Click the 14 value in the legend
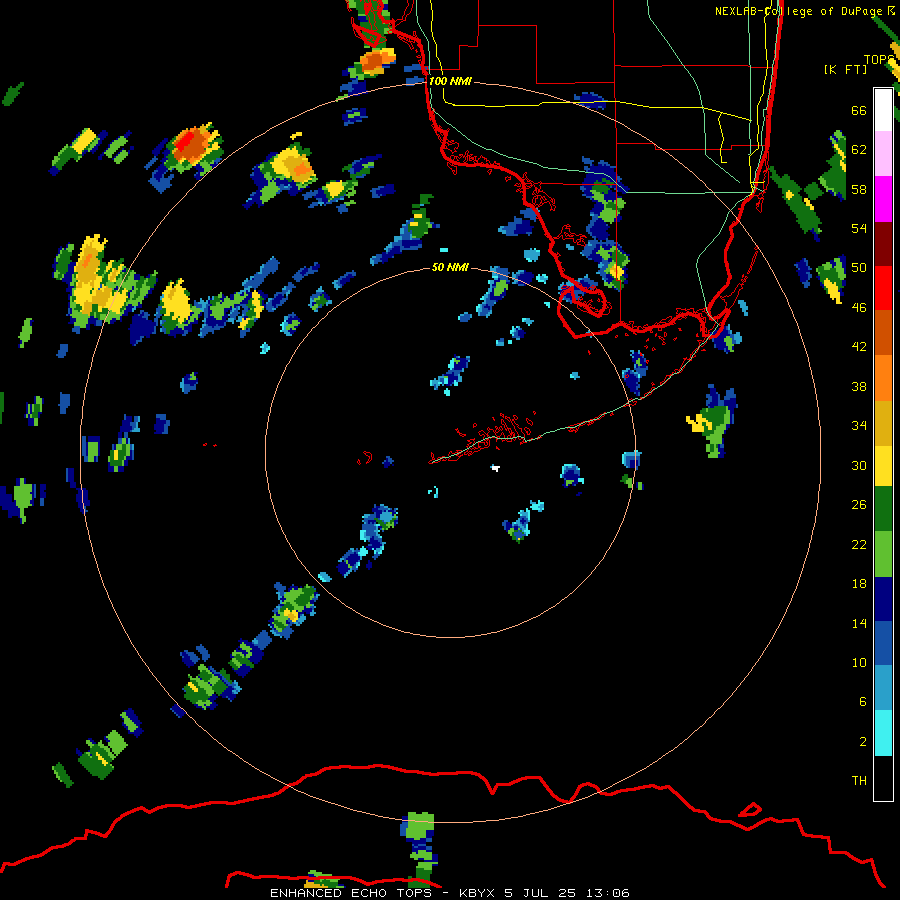 coord(859,623)
